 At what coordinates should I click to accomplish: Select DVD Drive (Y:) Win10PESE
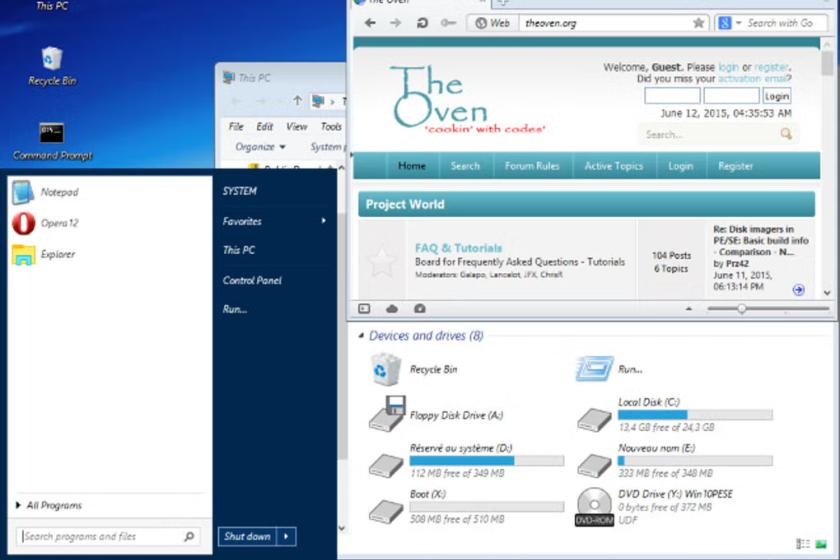(655, 507)
